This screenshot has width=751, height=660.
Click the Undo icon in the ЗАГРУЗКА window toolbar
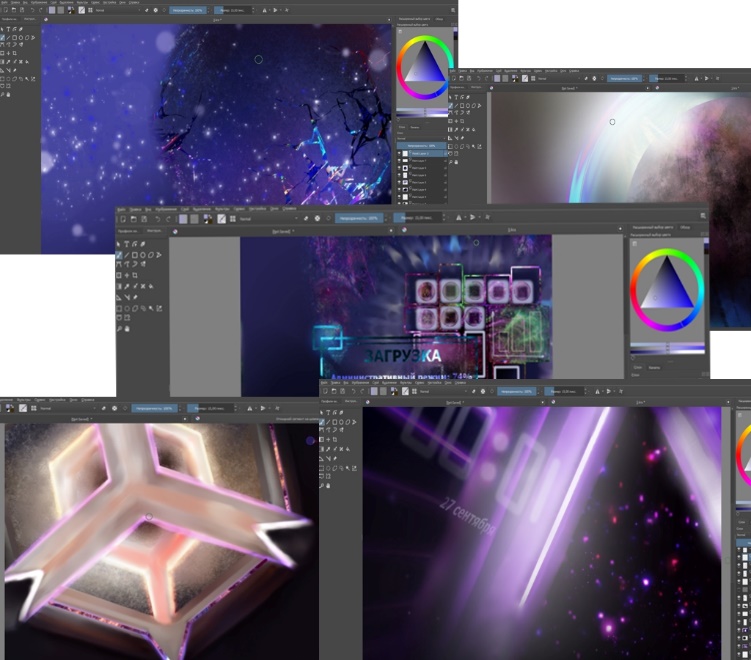click(157, 218)
